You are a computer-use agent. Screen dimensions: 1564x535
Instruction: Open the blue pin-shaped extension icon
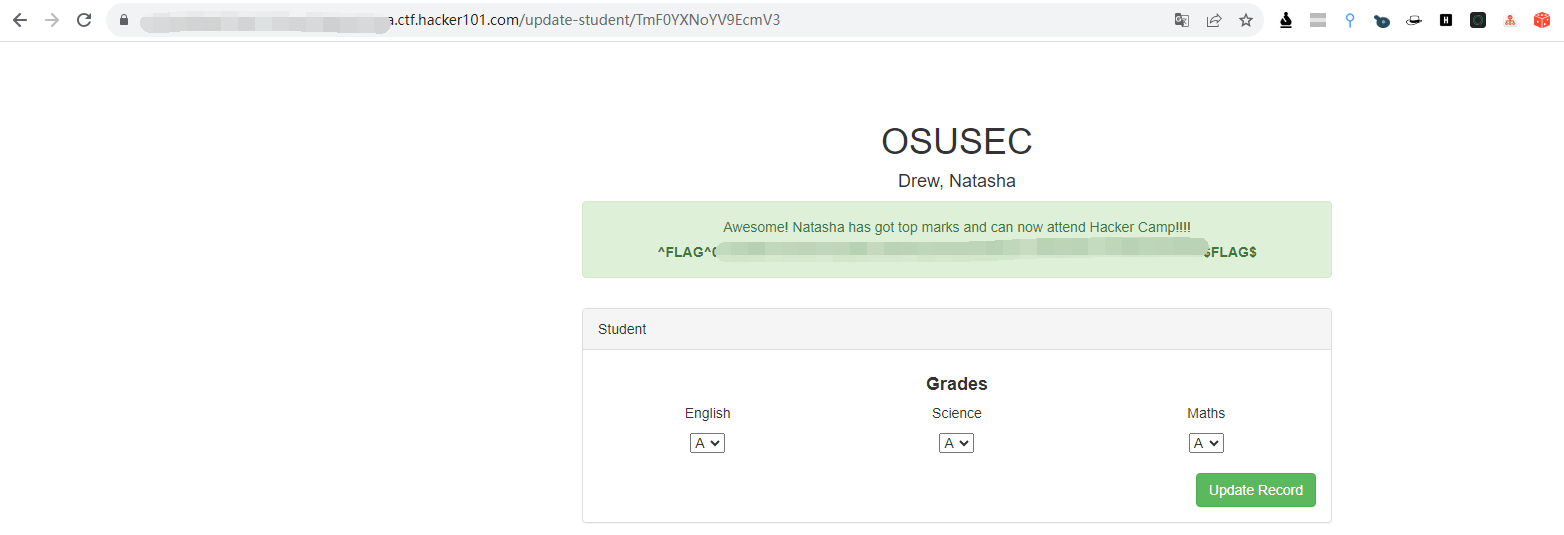pos(1350,20)
